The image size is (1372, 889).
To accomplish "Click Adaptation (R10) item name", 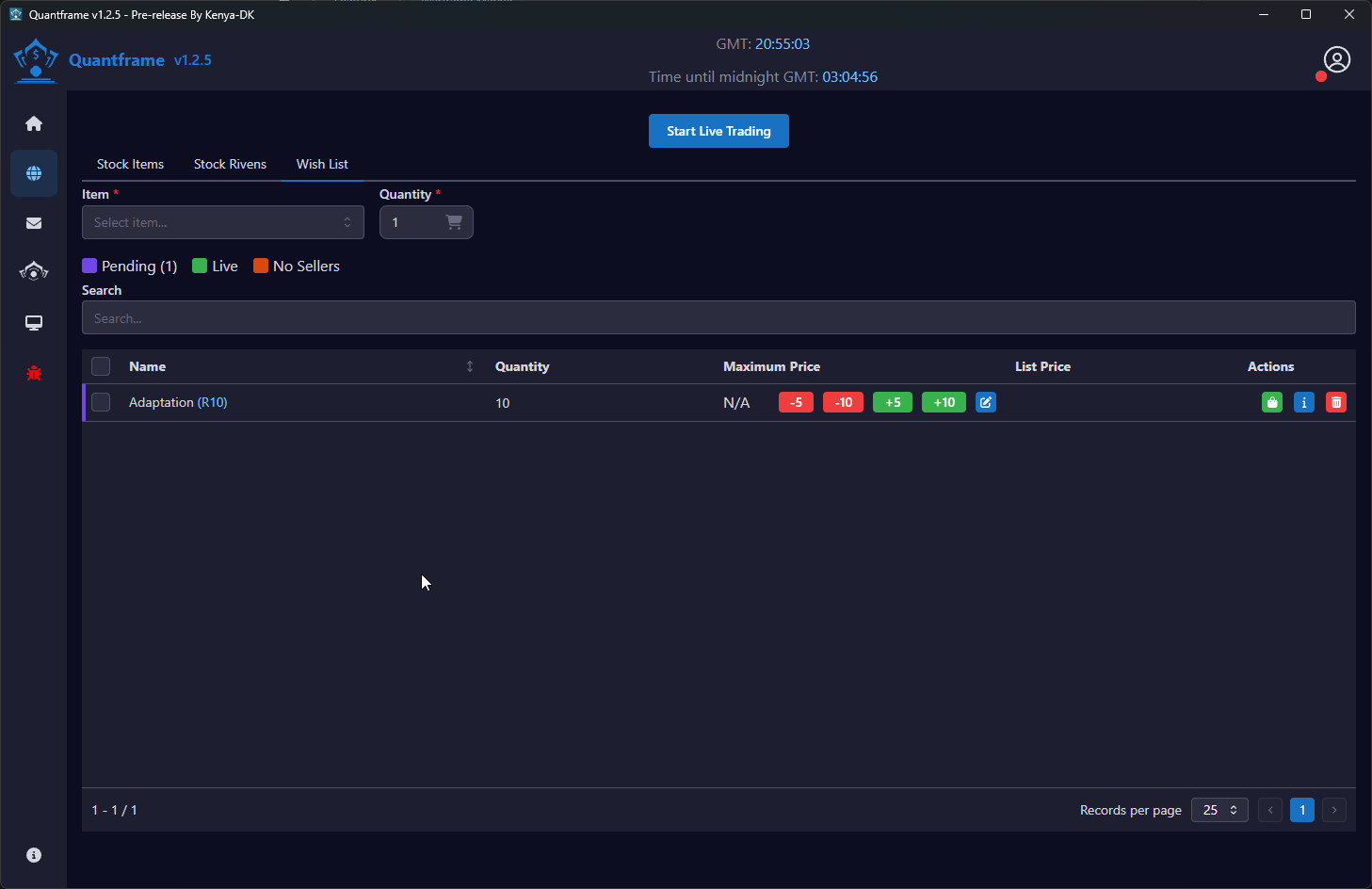I will click(x=178, y=402).
